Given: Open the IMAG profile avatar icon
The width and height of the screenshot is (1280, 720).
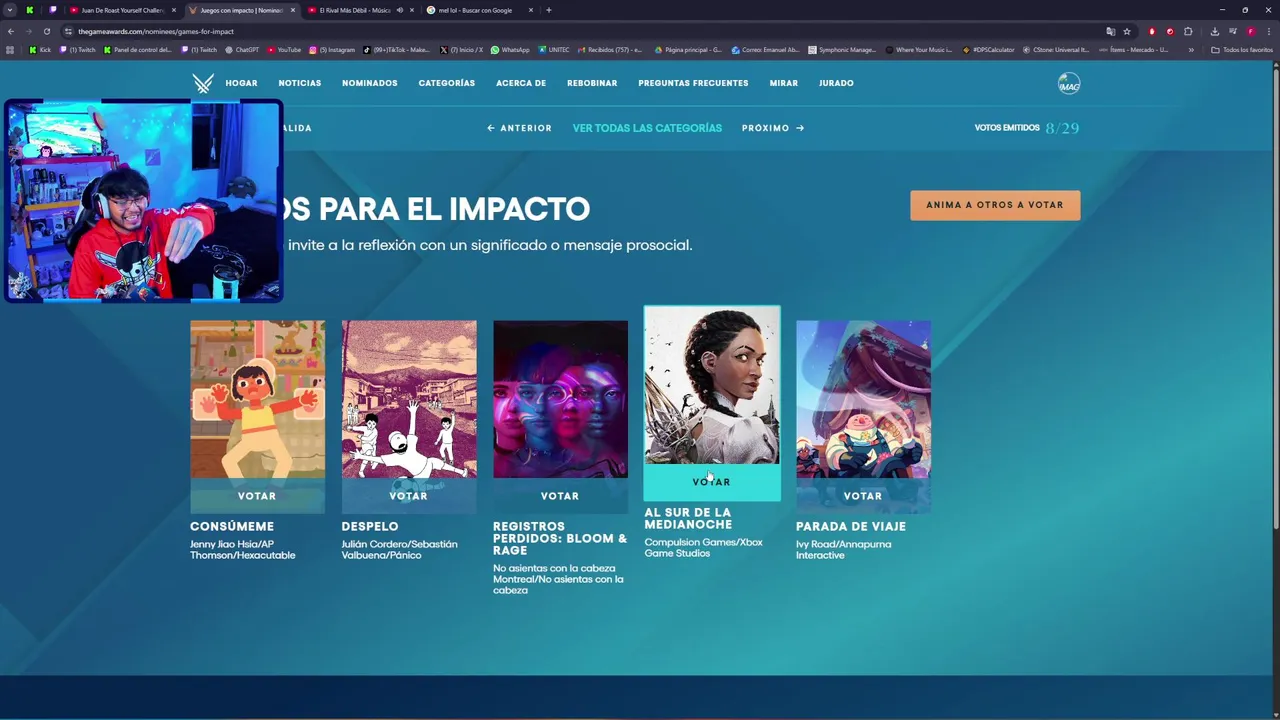Looking at the screenshot, I should click(x=1069, y=84).
